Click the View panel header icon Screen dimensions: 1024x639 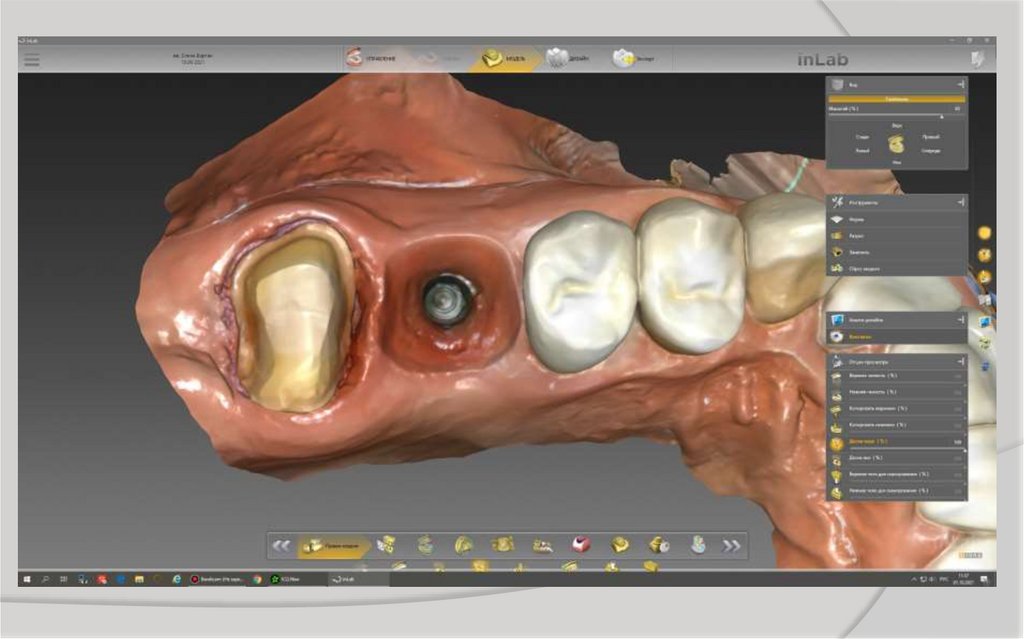point(837,84)
